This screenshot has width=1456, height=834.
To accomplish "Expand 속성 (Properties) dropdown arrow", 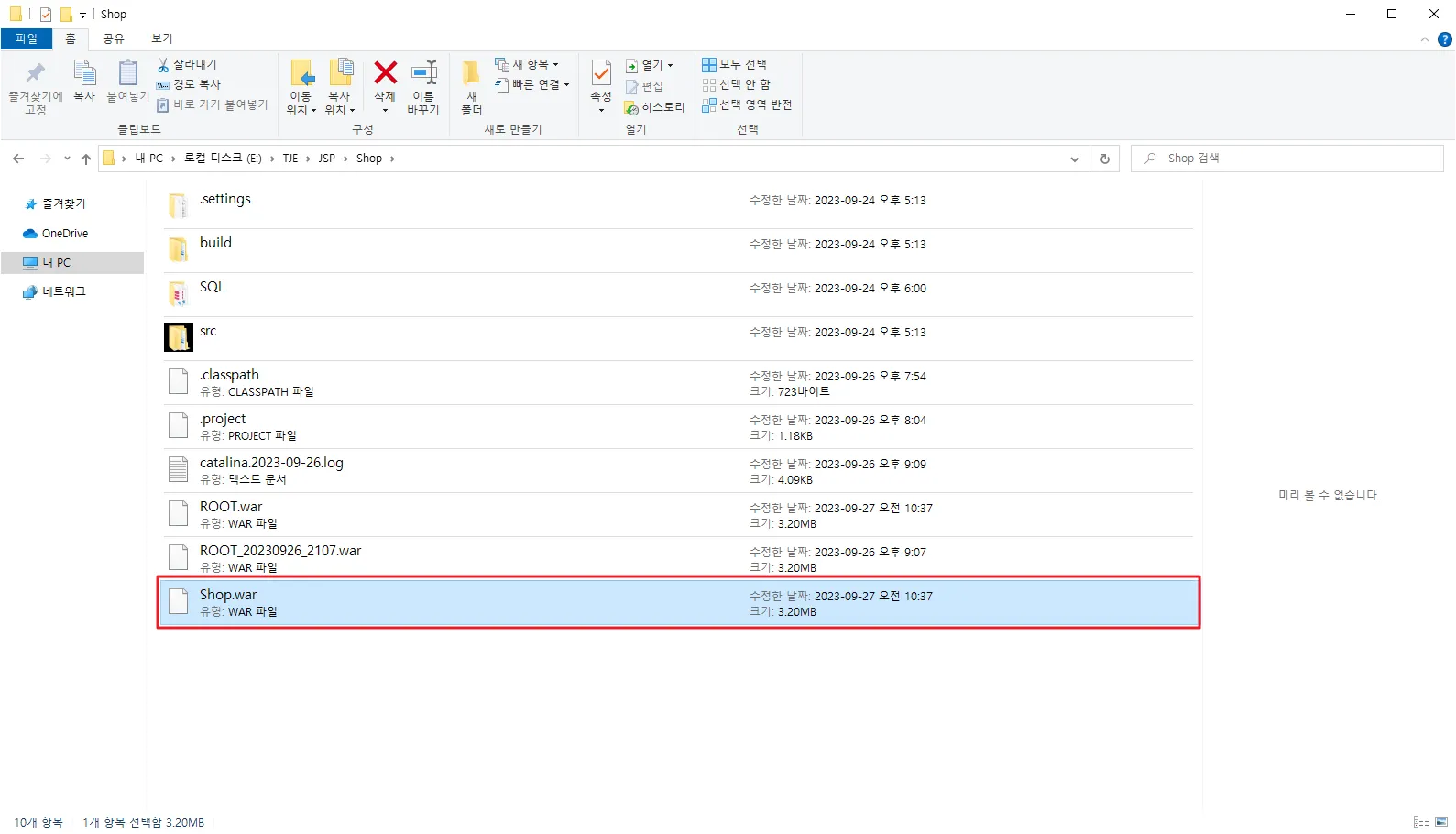I will click(601, 110).
